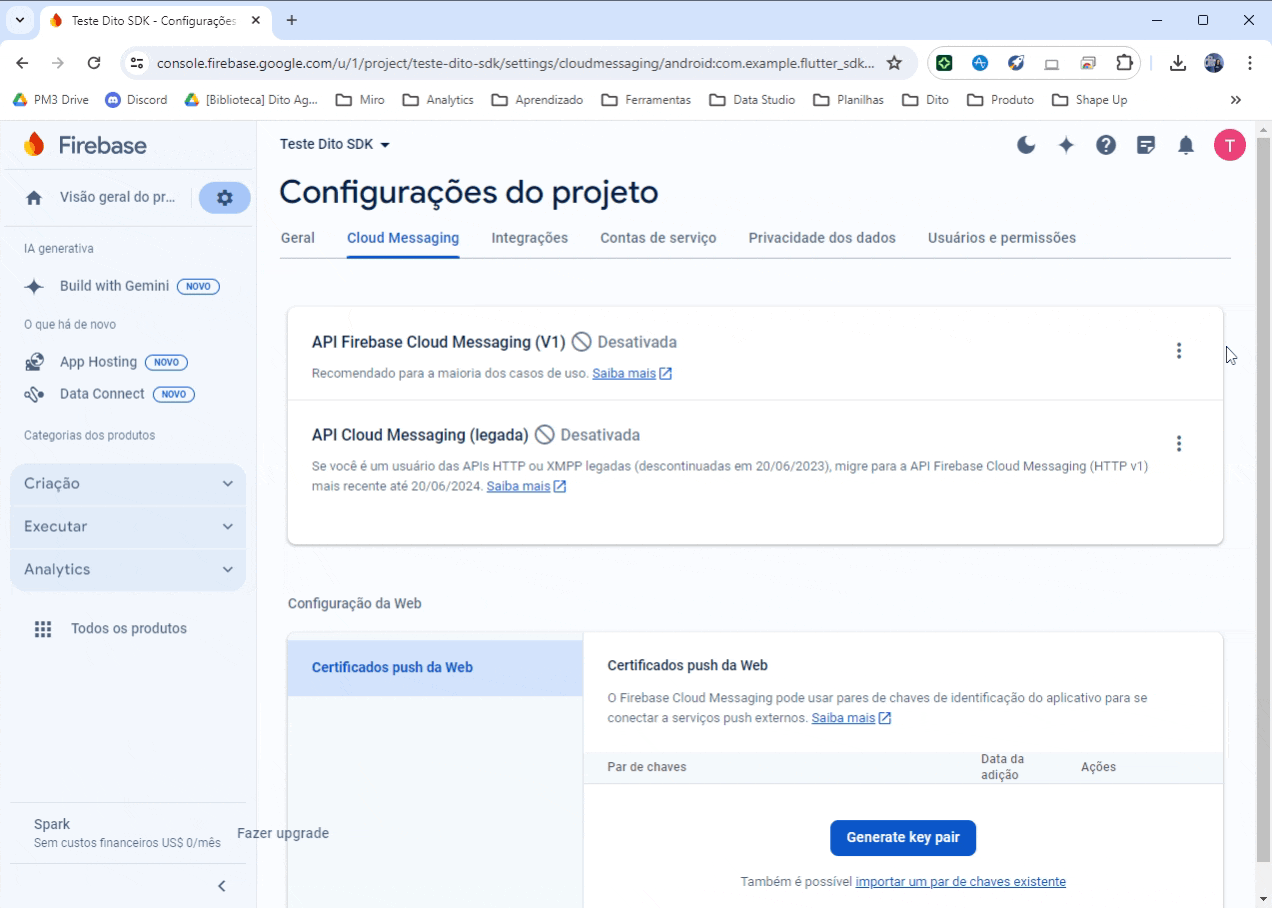This screenshot has height=908, width=1272.
Task: Go to Visão geral do projeto home
Action: (102, 198)
